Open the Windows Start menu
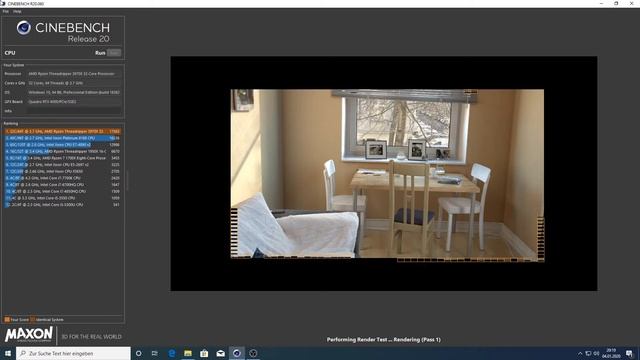 pos(8,353)
